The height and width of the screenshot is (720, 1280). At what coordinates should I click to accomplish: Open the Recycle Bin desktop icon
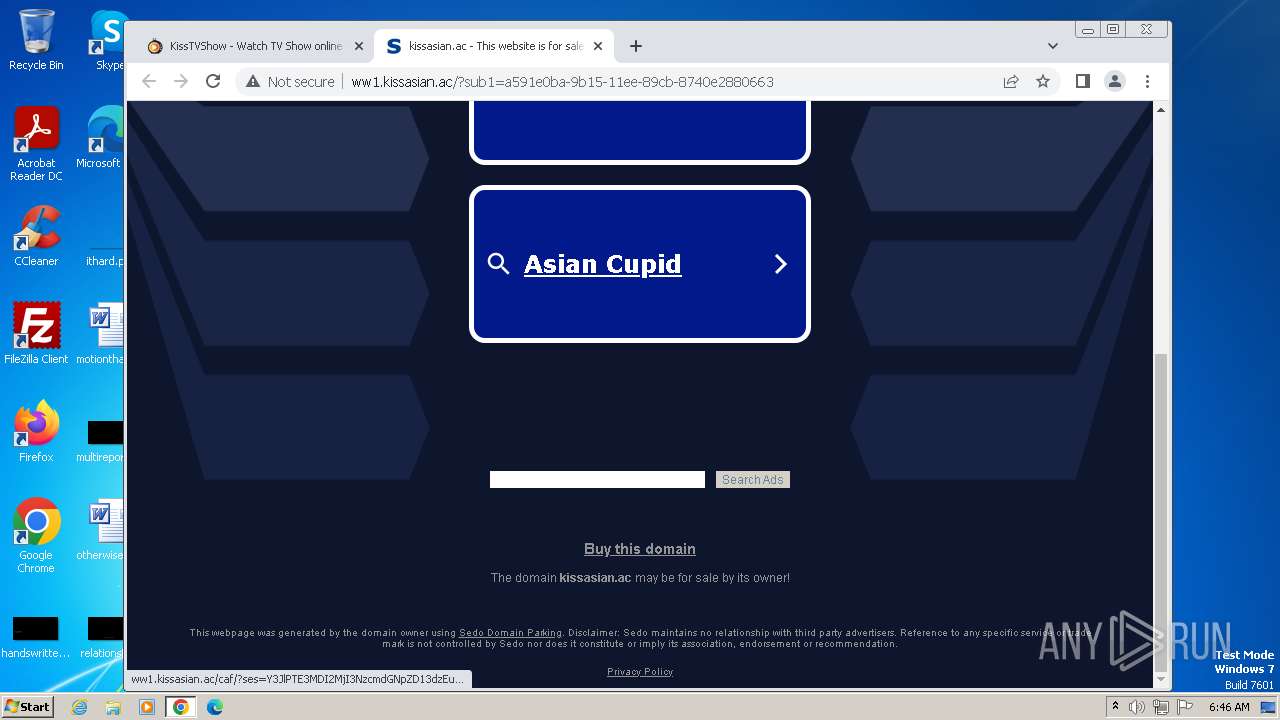click(36, 40)
